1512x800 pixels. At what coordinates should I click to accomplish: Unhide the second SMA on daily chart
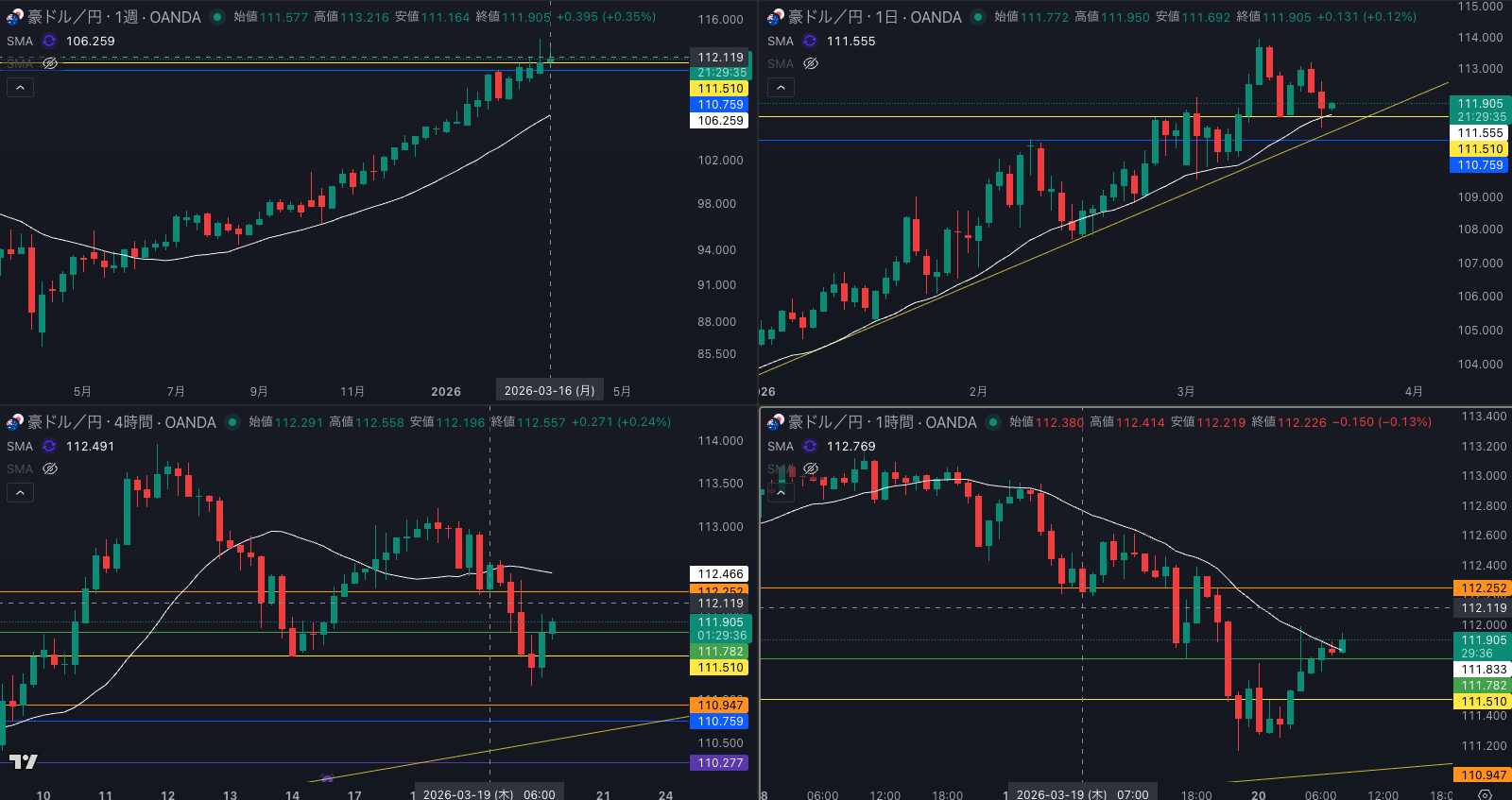pyautogui.click(x=811, y=63)
